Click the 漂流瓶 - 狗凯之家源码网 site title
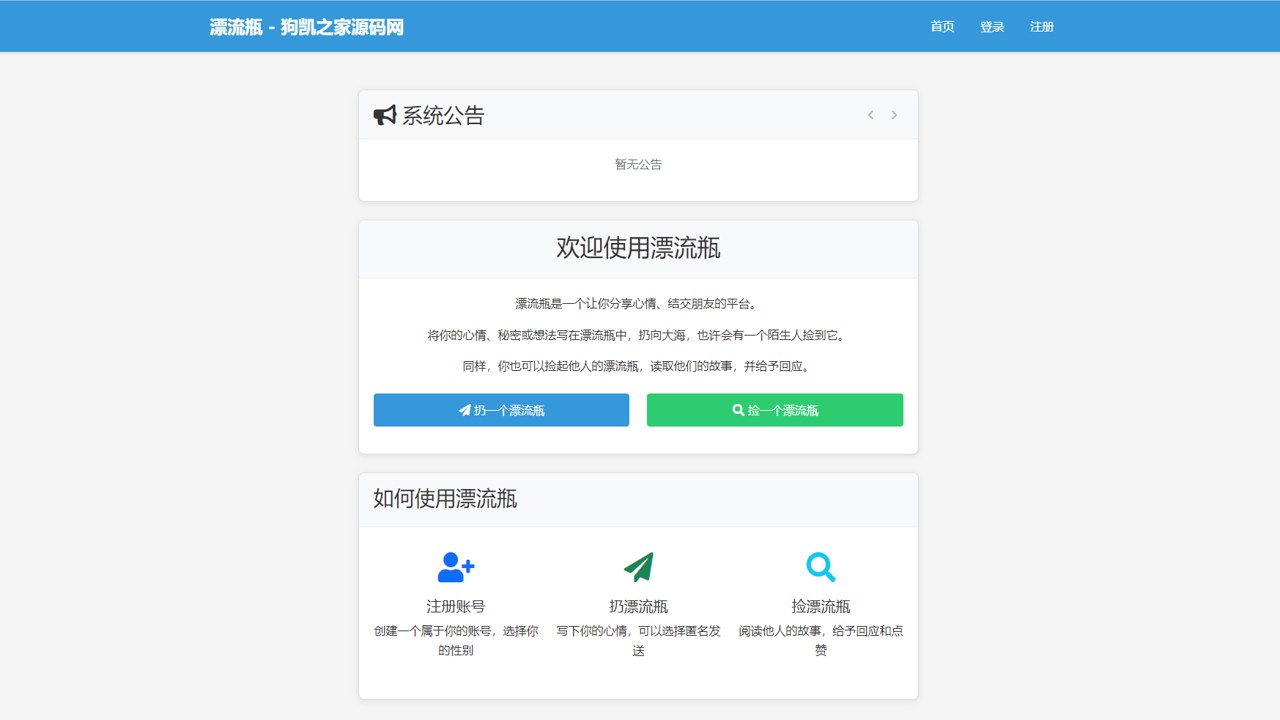Screen dimensions: 1280x720 (307, 27)
